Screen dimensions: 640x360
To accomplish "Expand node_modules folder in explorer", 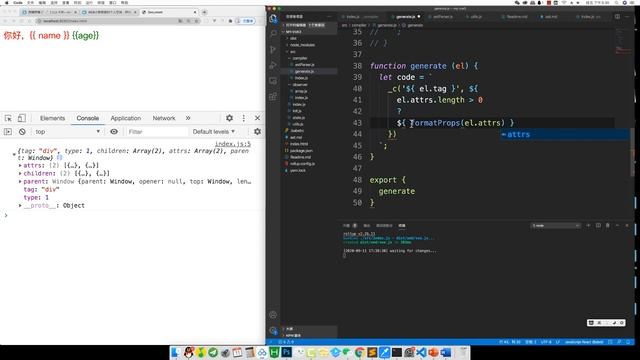I will pyautogui.click(x=302, y=45).
